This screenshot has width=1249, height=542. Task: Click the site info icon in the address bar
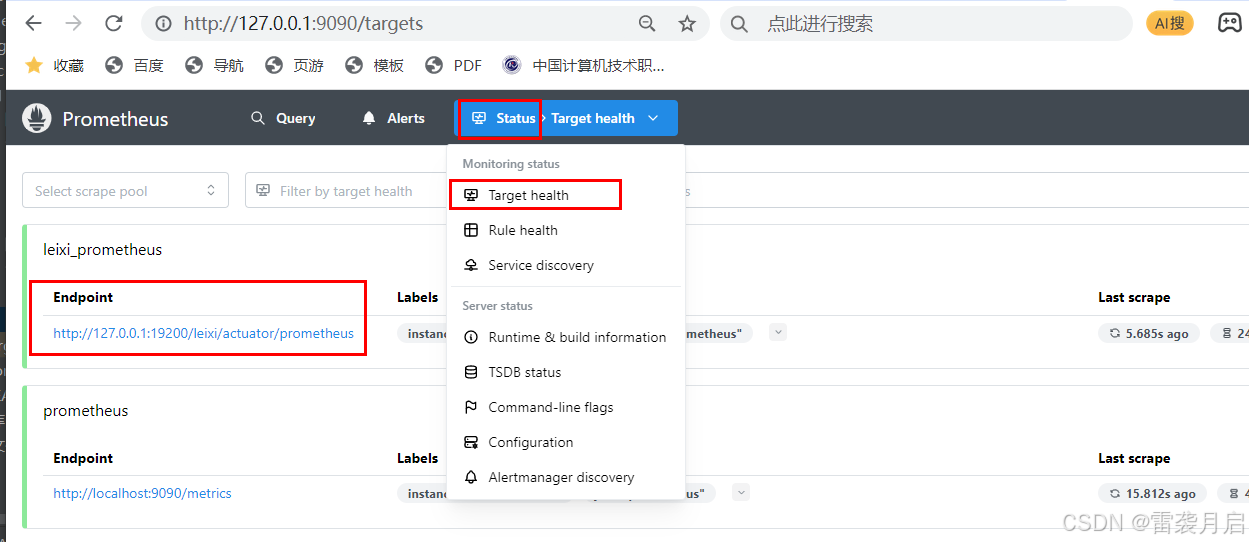coord(162,24)
